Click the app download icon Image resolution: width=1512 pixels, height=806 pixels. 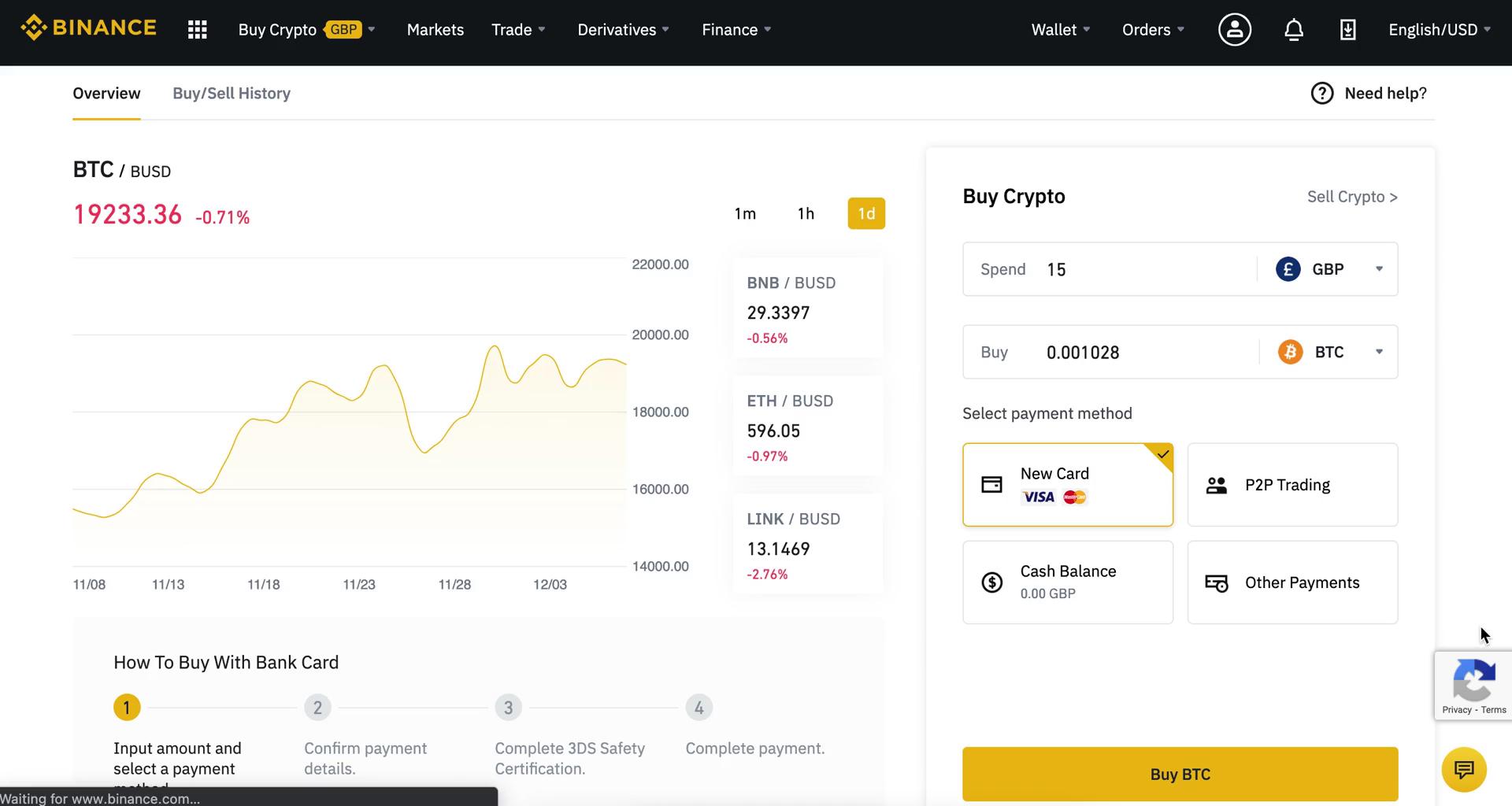1348,30
